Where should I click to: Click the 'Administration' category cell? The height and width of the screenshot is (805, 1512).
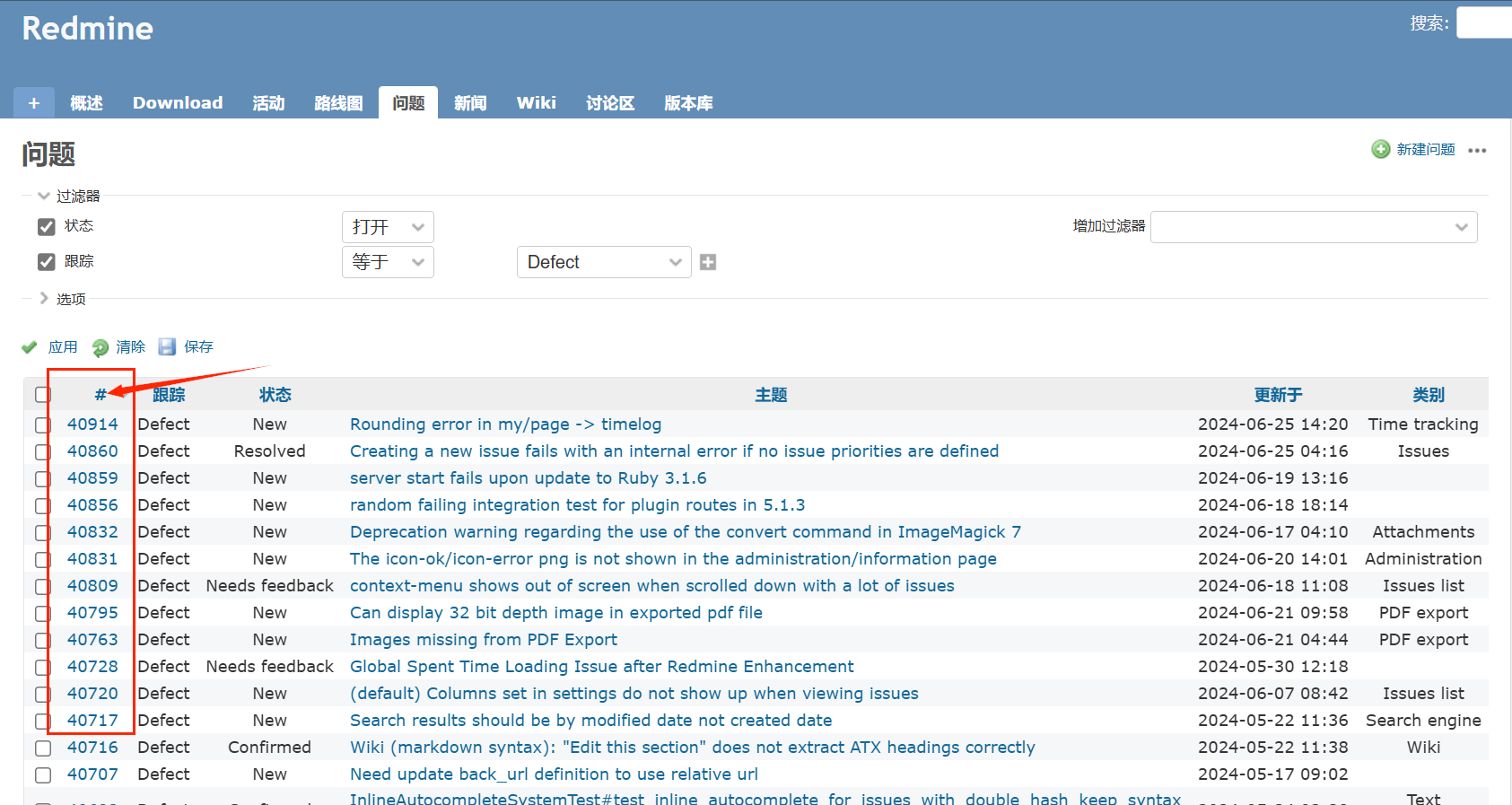click(x=1423, y=559)
